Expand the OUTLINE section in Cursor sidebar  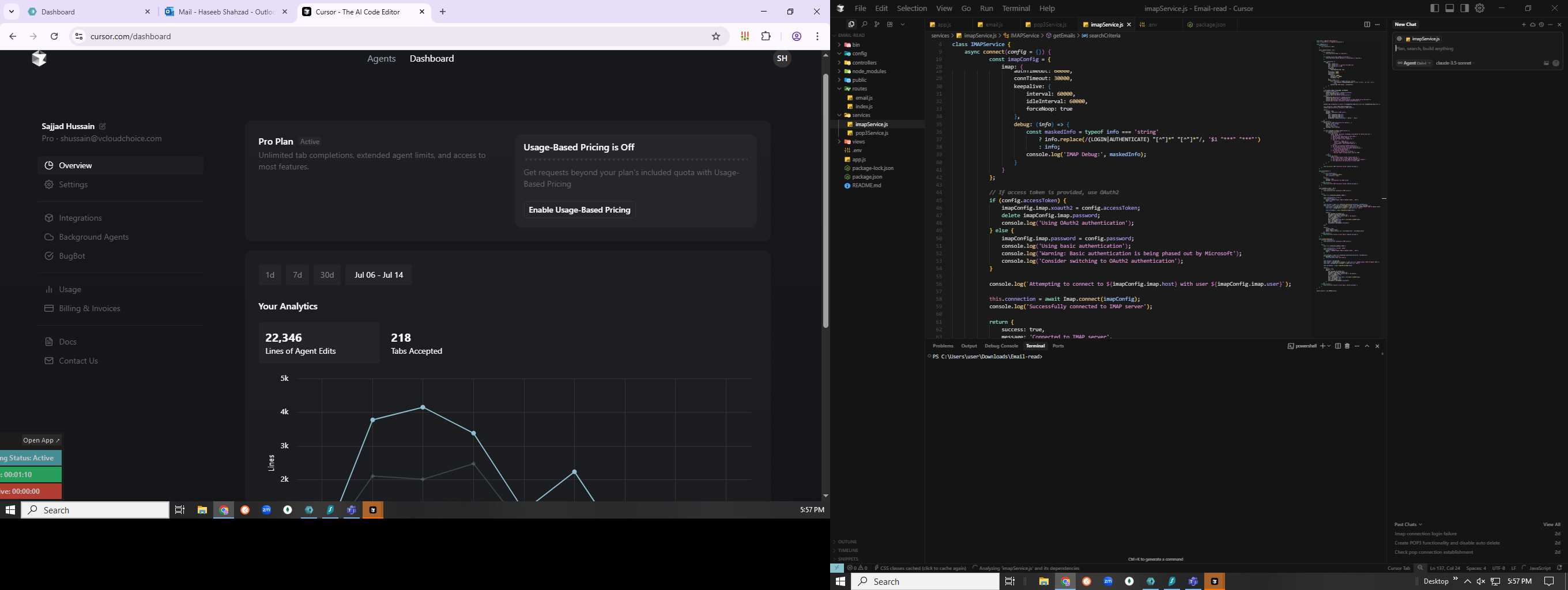878,542
